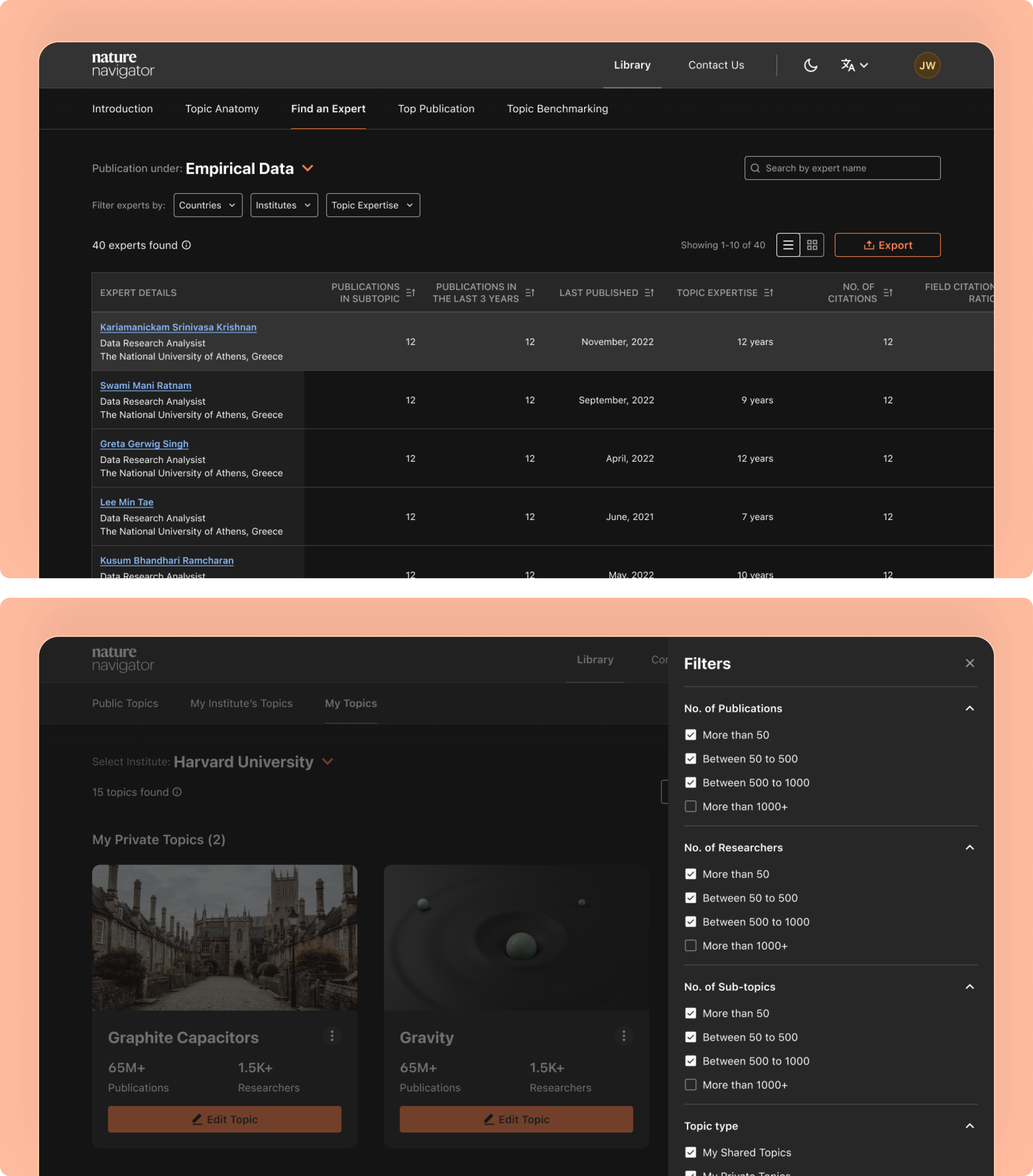Switch to grid view layout
Image resolution: width=1033 pixels, height=1176 pixels.
[x=812, y=245]
